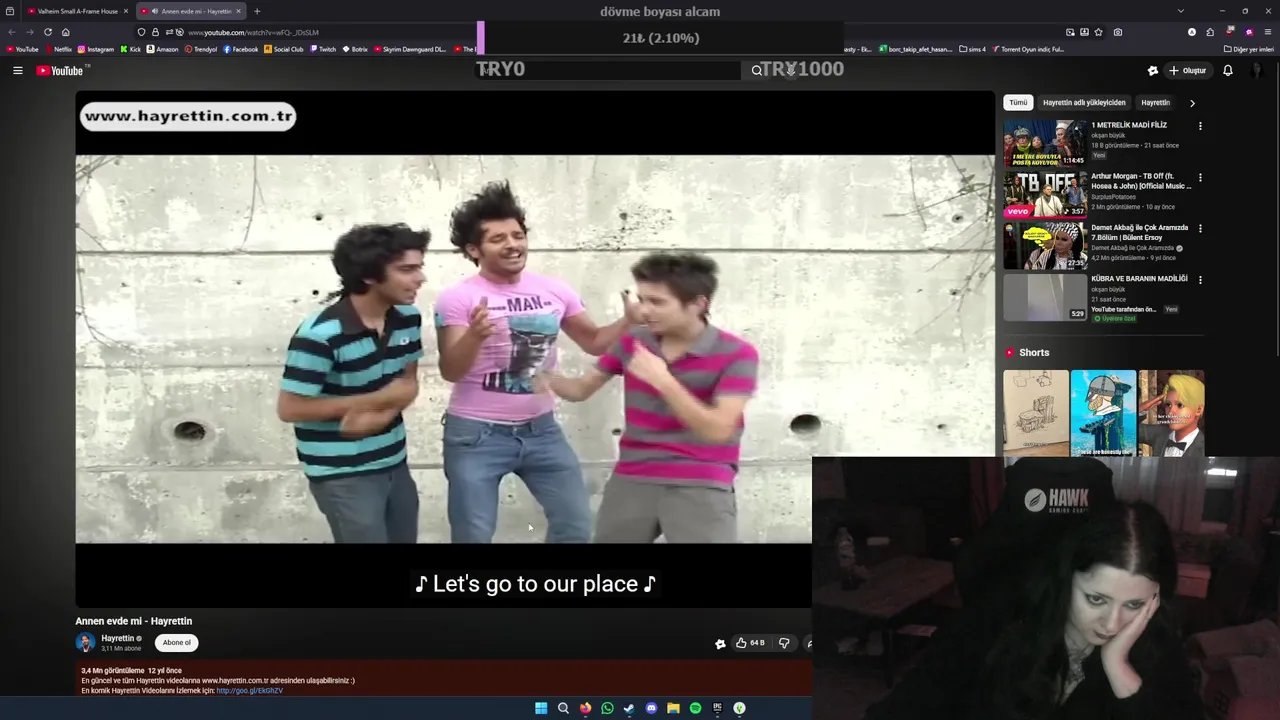Click the shield tracking protection icon
The image size is (1280, 720).
click(141, 32)
